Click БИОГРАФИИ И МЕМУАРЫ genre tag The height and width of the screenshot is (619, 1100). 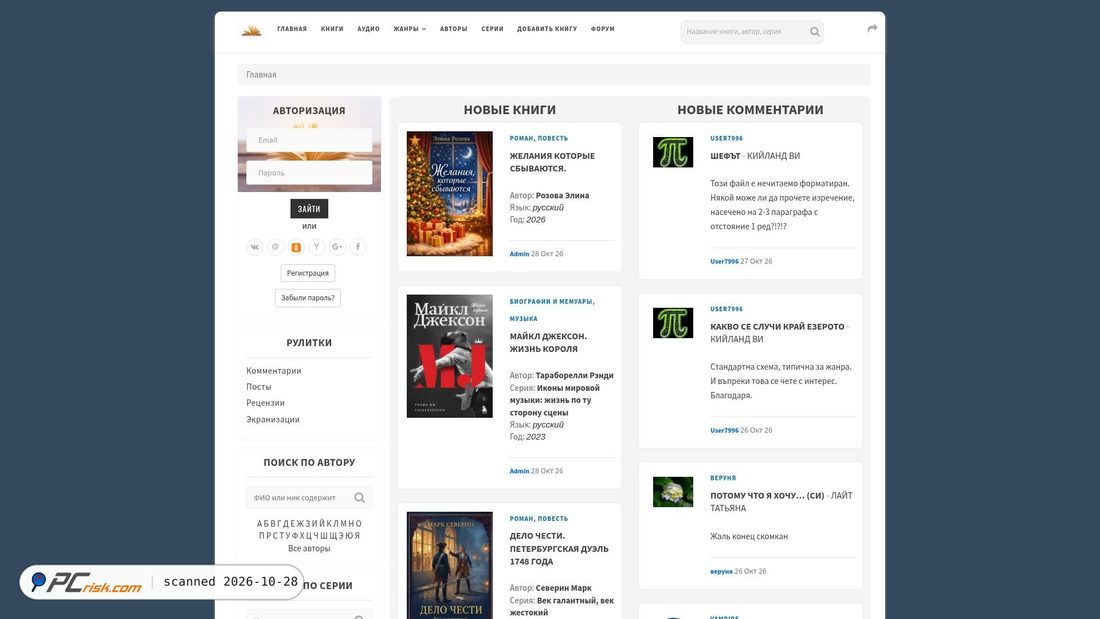coord(551,302)
